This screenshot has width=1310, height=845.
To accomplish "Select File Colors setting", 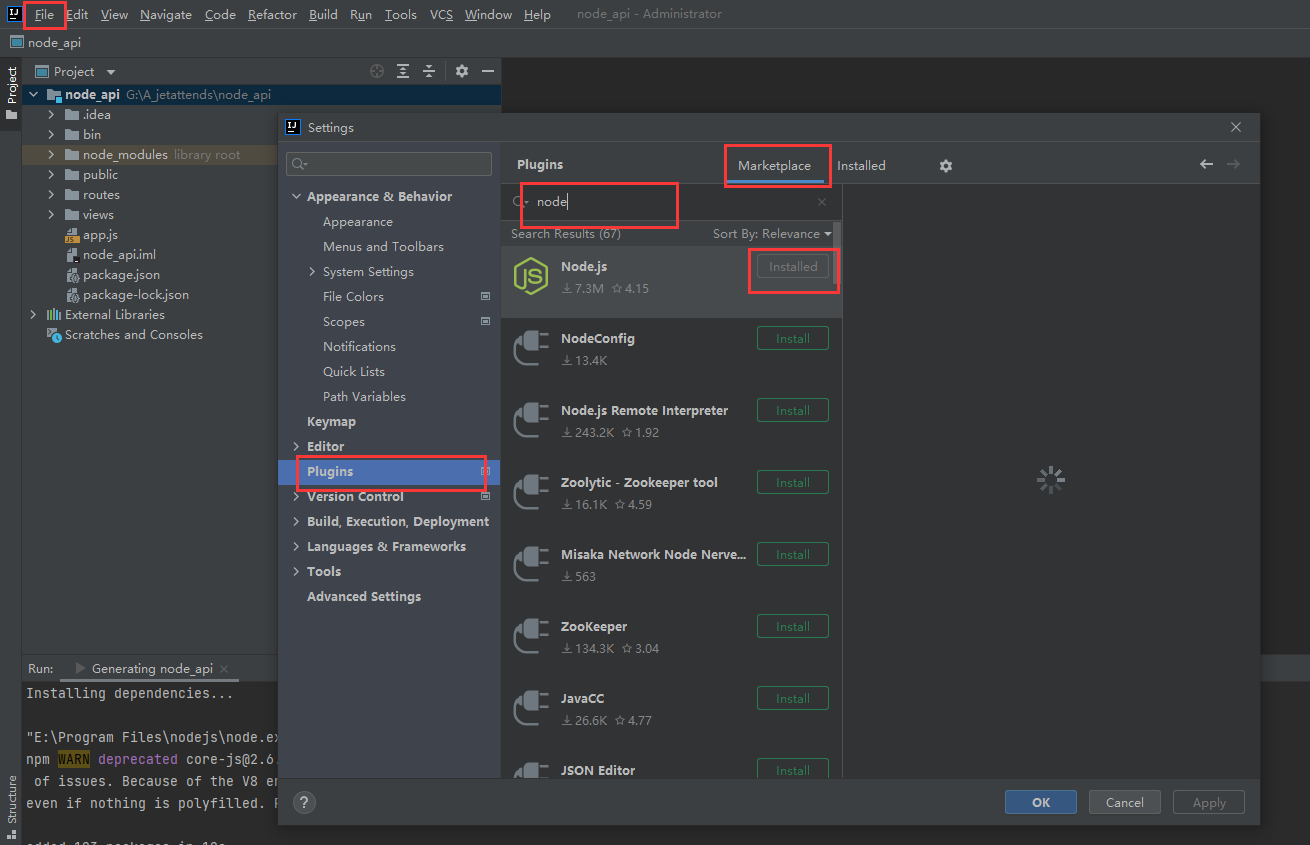I will click(x=353, y=297).
